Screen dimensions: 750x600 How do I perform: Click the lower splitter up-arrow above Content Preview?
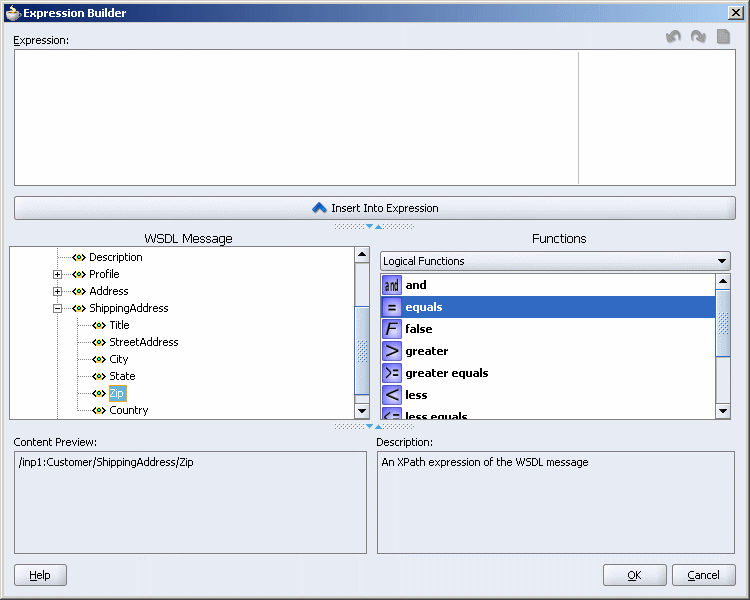click(x=378, y=426)
